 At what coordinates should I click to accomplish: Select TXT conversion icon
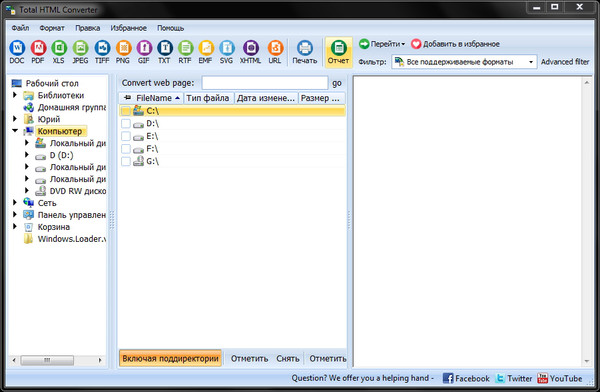click(x=165, y=49)
